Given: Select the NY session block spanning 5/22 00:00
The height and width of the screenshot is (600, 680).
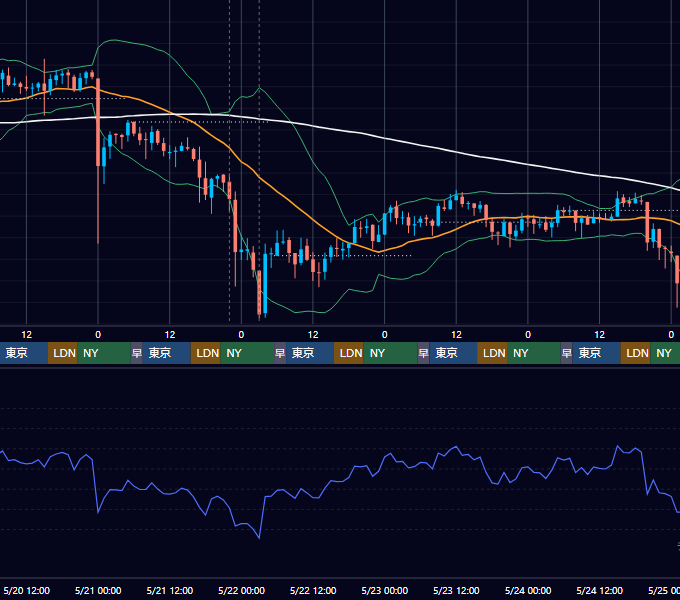Looking at the screenshot, I should [247, 353].
